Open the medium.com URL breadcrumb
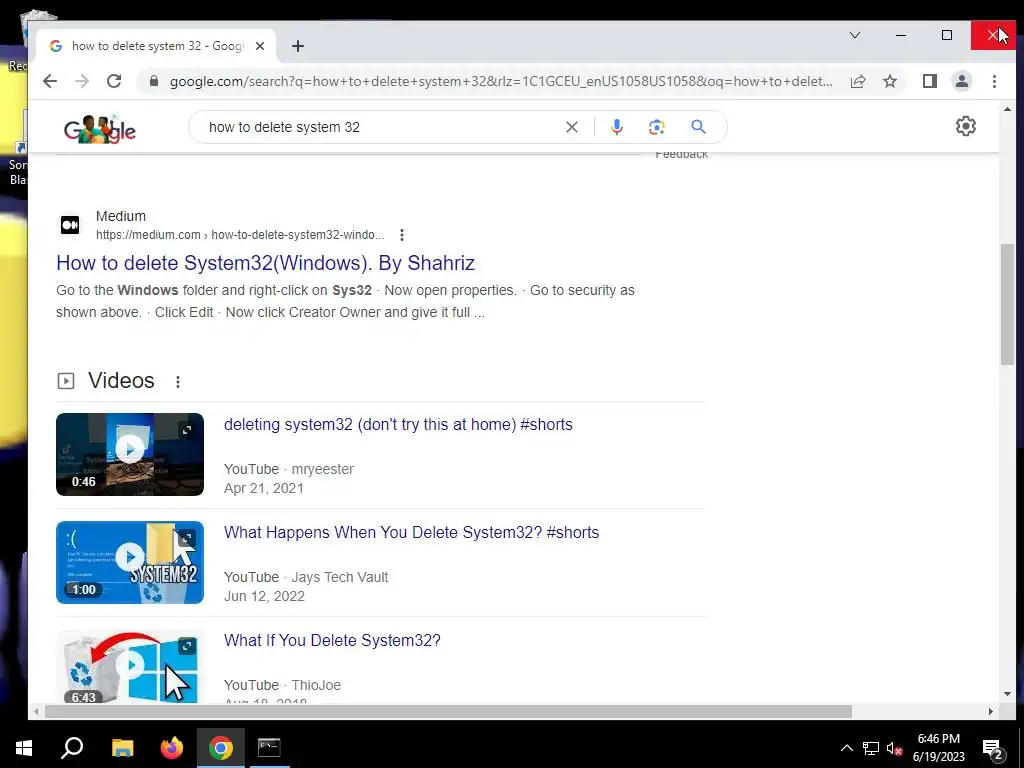This screenshot has height=768, width=1024. coord(240,234)
